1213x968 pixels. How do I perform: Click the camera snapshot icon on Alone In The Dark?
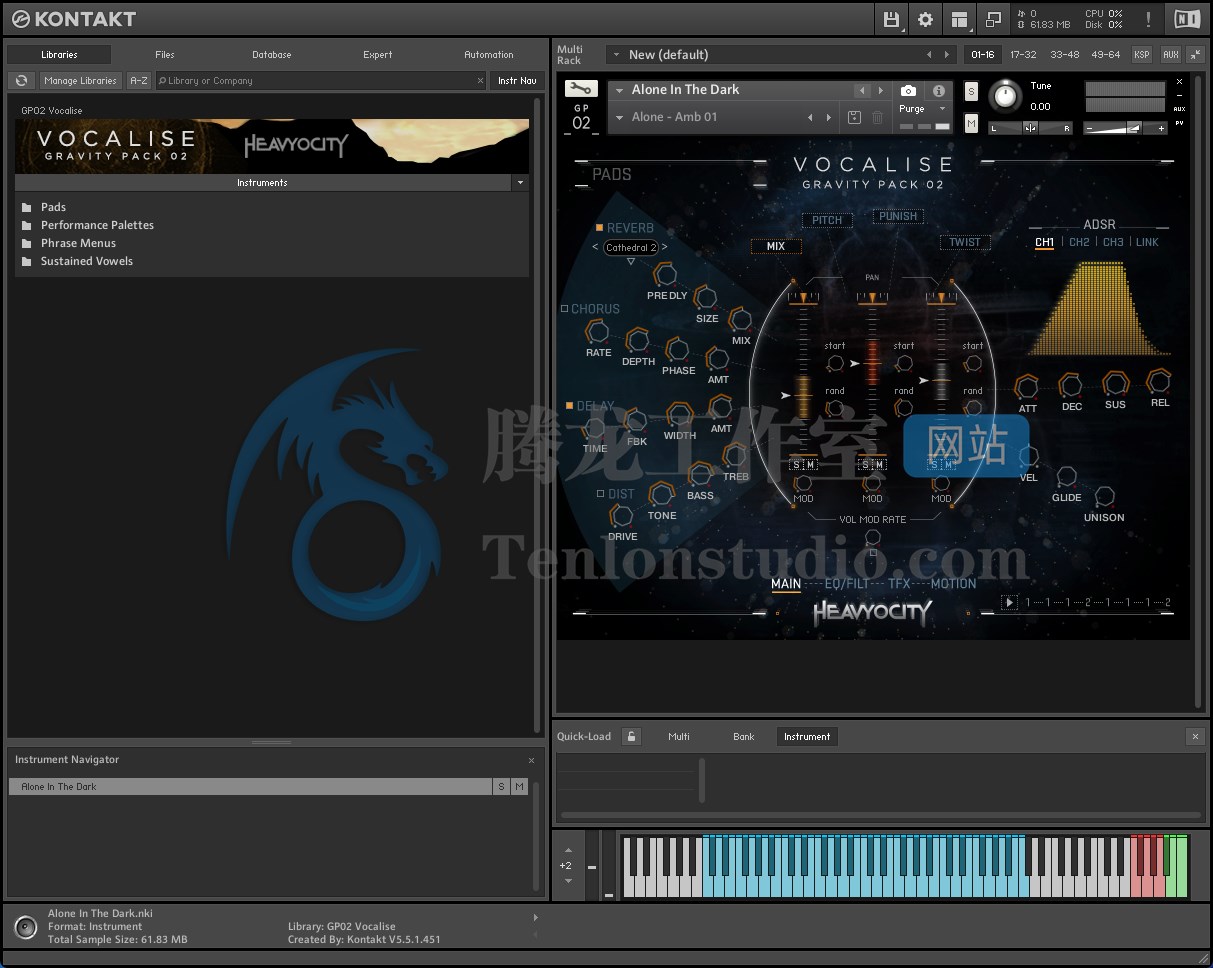(x=908, y=90)
